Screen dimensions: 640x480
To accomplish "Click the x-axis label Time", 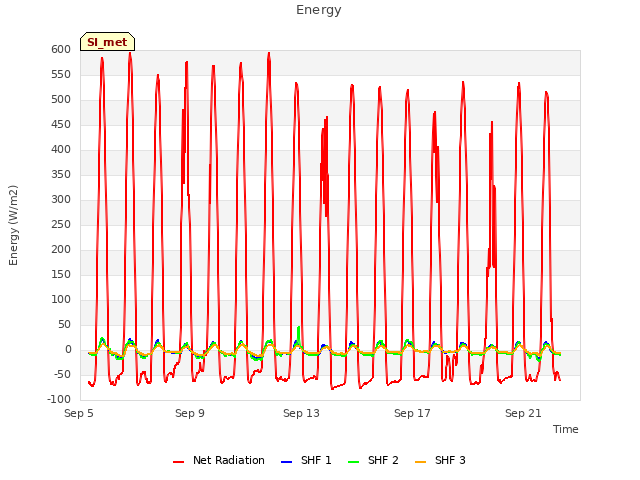I will (x=566, y=429).
